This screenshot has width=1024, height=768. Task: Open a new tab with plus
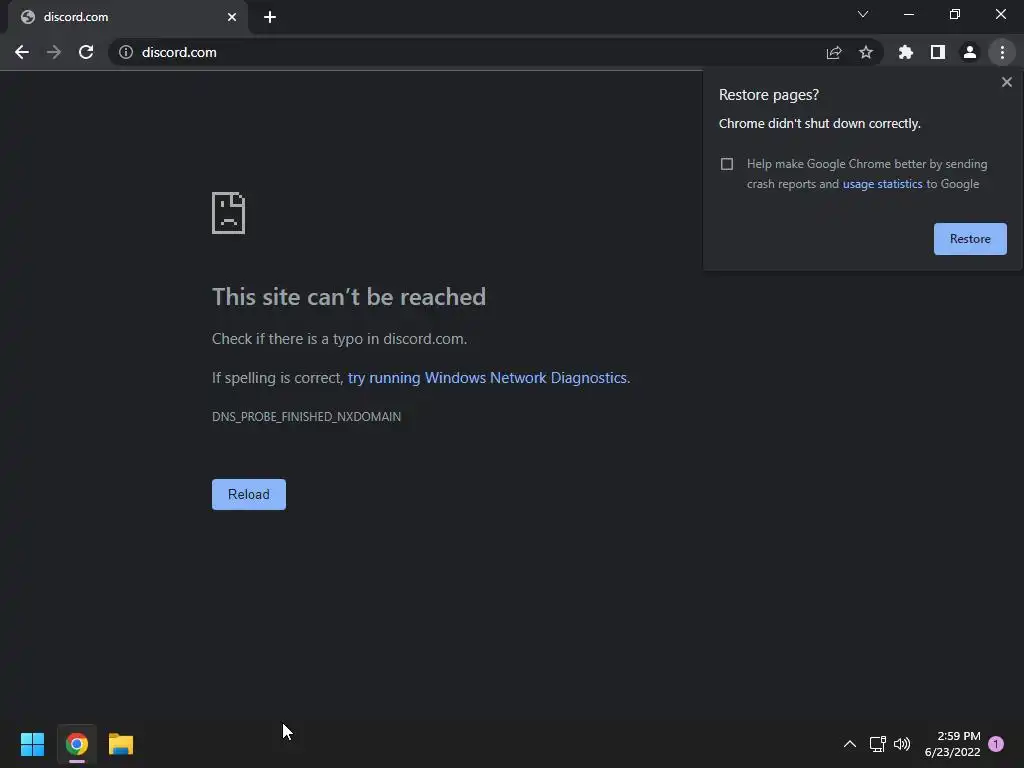pyautogui.click(x=270, y=17)
